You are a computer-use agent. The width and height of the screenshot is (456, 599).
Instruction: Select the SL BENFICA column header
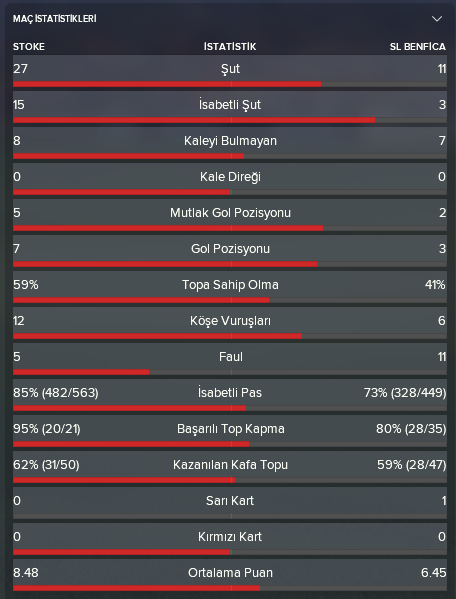417,47
